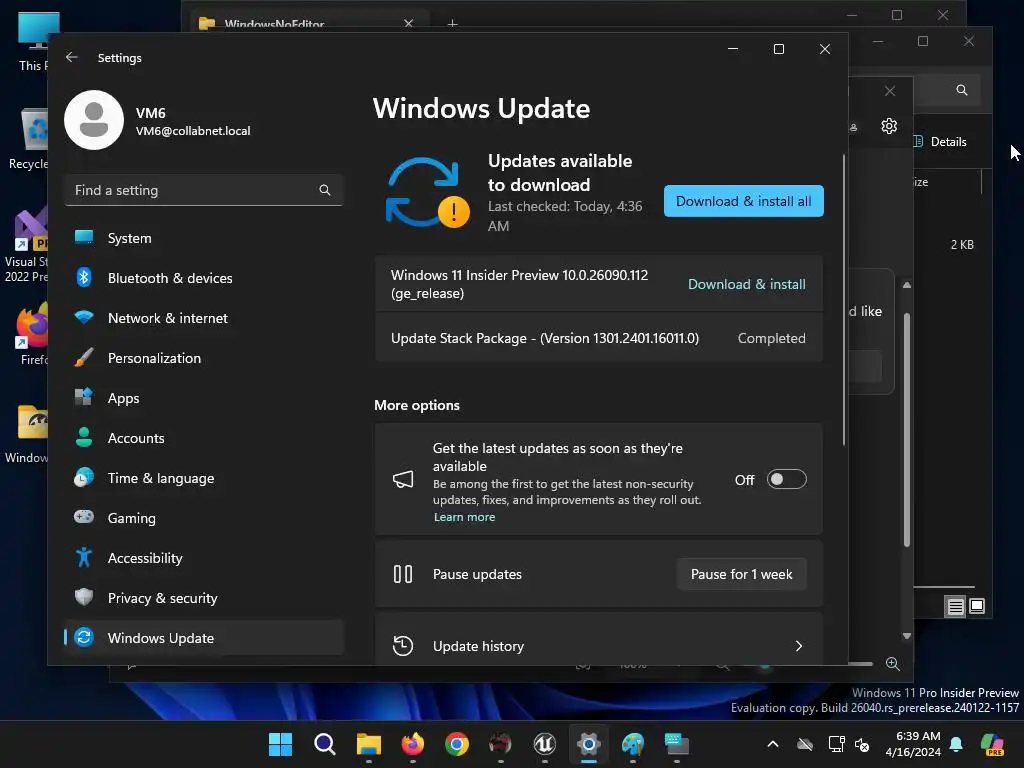Click Update Stack Package Completed status
This screenshot has width=1024, height=768.
tap(771, 338)
